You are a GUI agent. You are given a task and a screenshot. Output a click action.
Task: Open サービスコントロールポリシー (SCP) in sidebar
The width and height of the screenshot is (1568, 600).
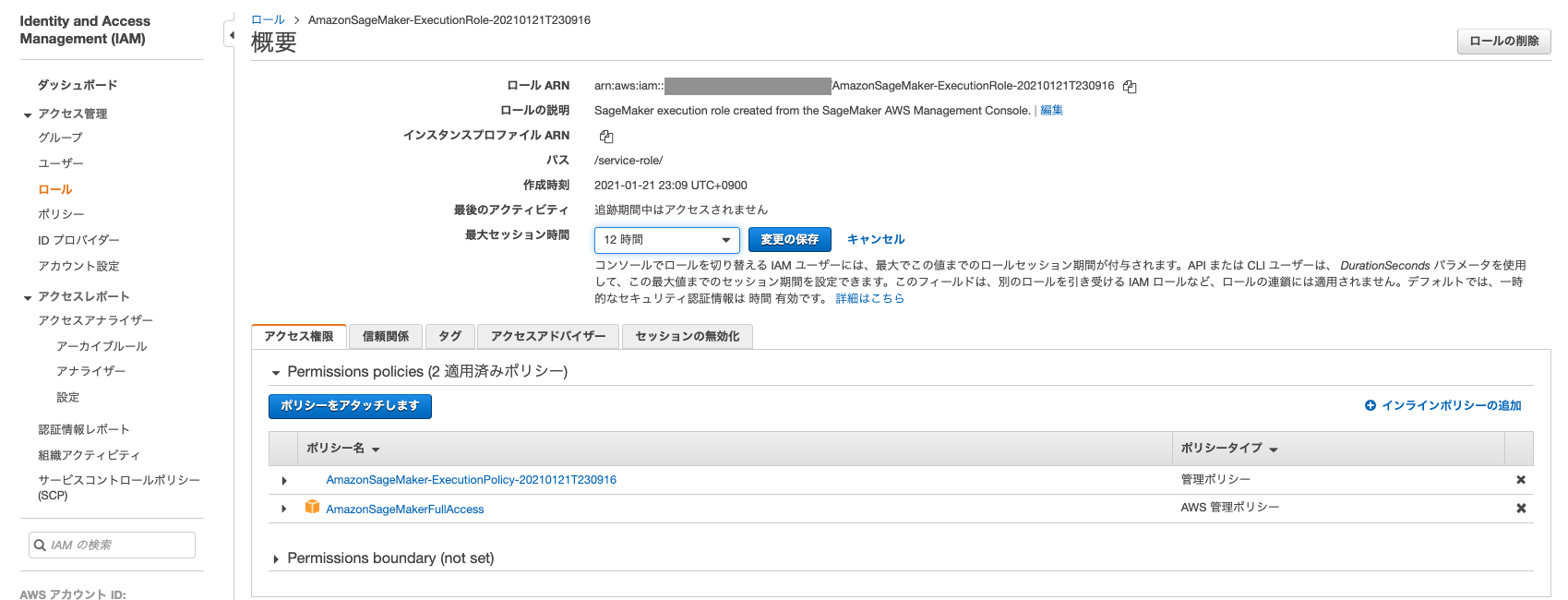point(119,487)
